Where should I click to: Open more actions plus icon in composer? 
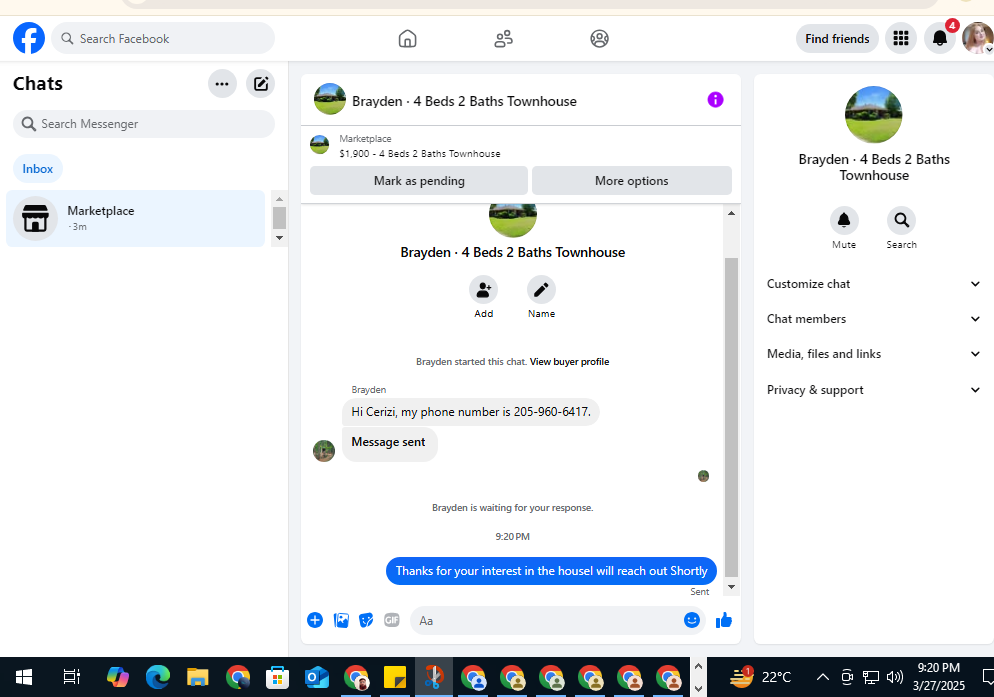tap(315, 620)
